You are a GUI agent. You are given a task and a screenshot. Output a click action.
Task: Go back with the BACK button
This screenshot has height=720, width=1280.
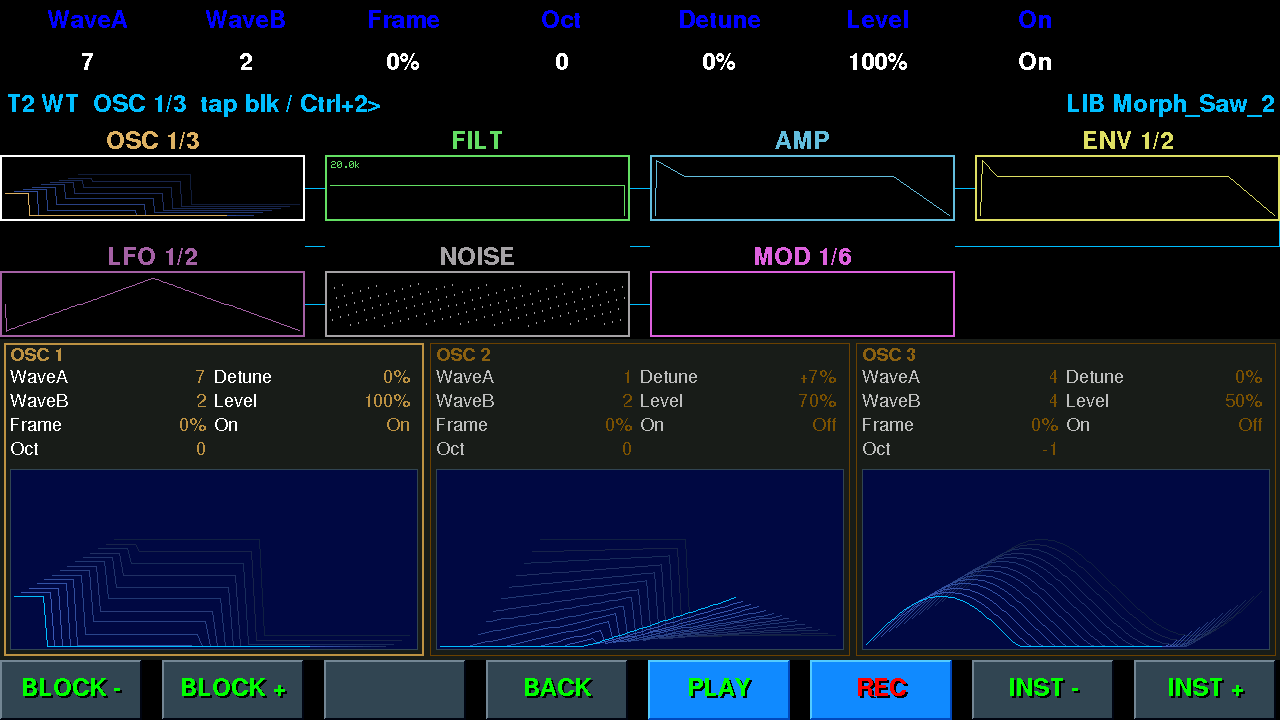click(x=557, y=689)
